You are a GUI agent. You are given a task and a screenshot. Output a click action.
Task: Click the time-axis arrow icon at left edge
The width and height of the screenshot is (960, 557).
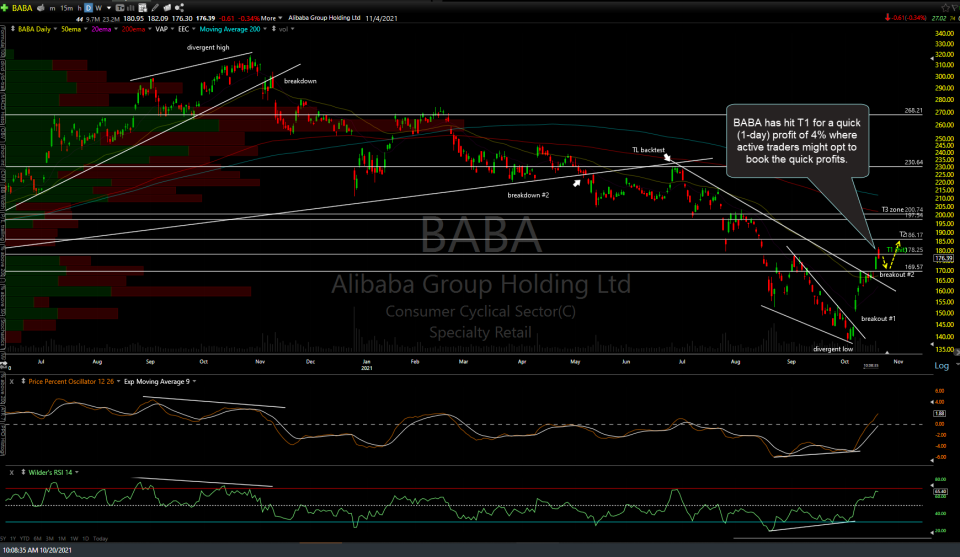pyautogui.click(x=3, y=365)
